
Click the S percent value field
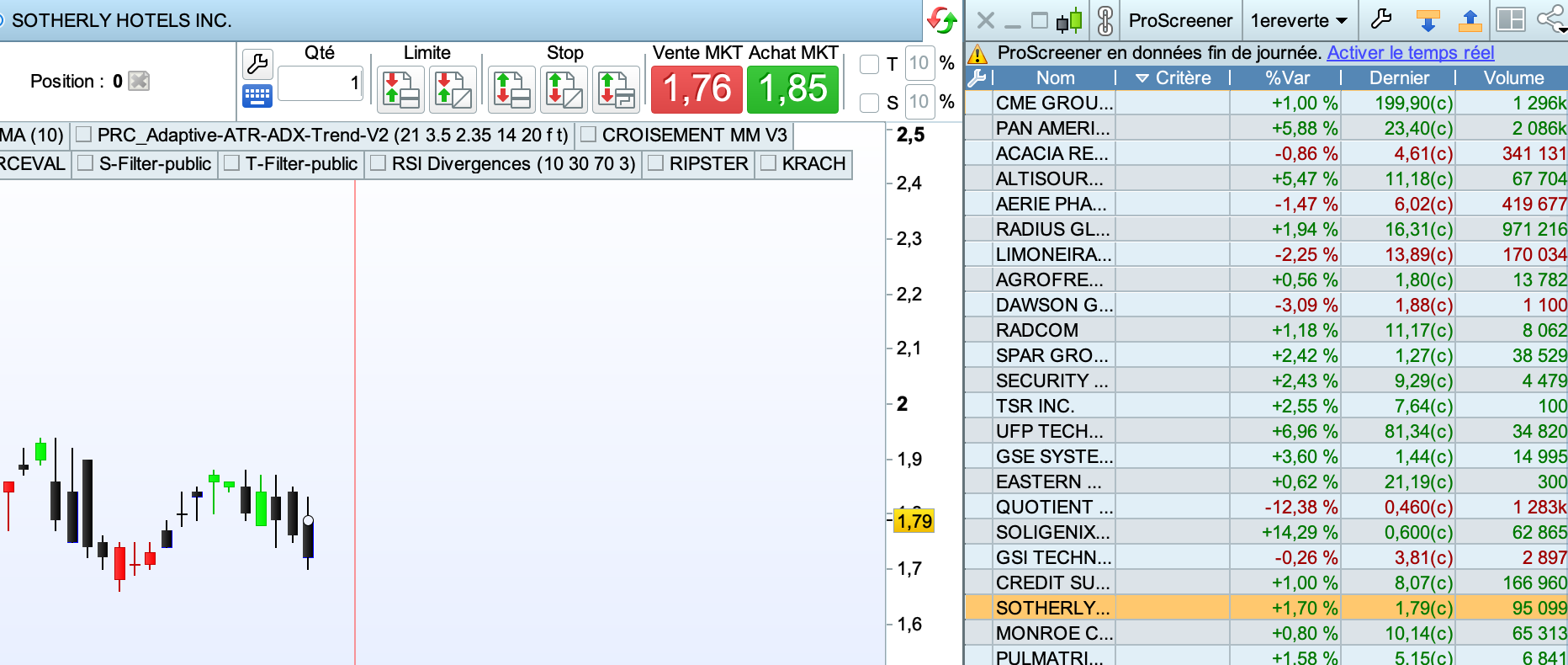[x=919, y=102]
